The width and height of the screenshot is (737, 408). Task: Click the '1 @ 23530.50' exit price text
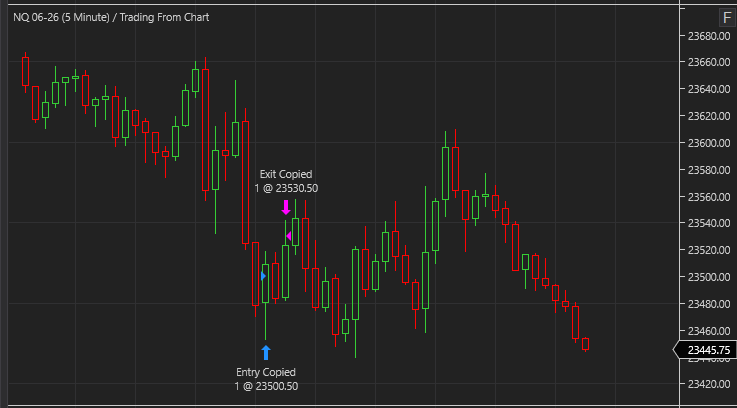click(286, 188)
